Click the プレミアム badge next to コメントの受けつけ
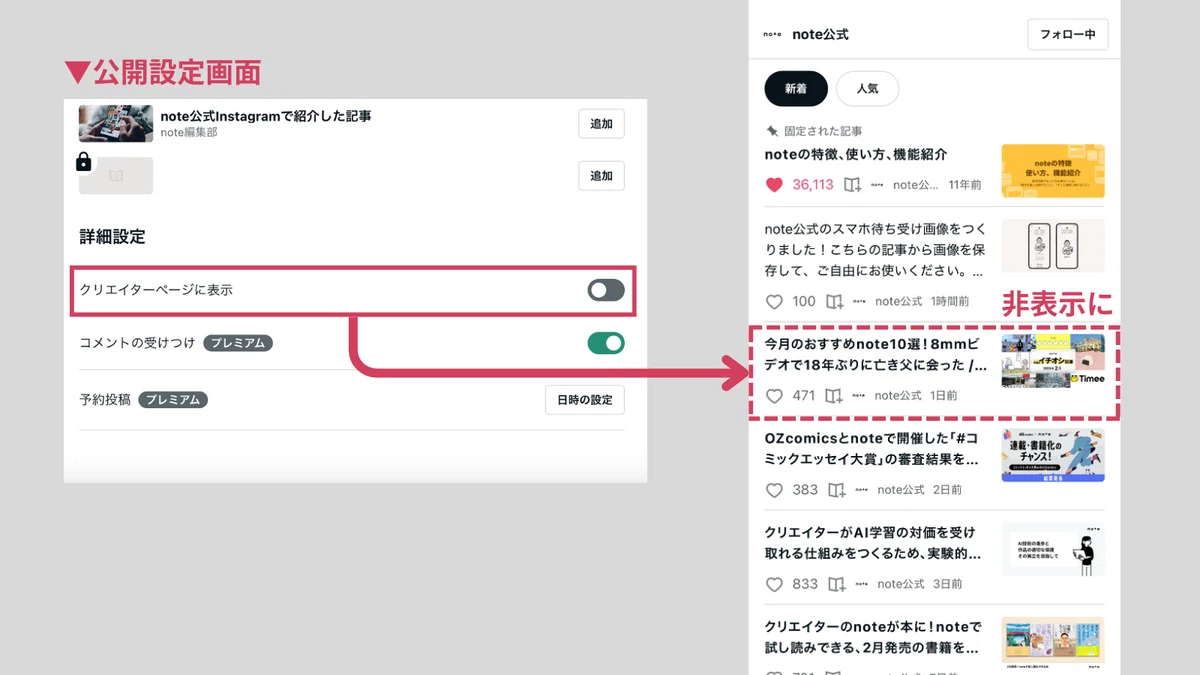This screenshot has height=675, width=1200. pyautogui.click(x=238, y=343)
